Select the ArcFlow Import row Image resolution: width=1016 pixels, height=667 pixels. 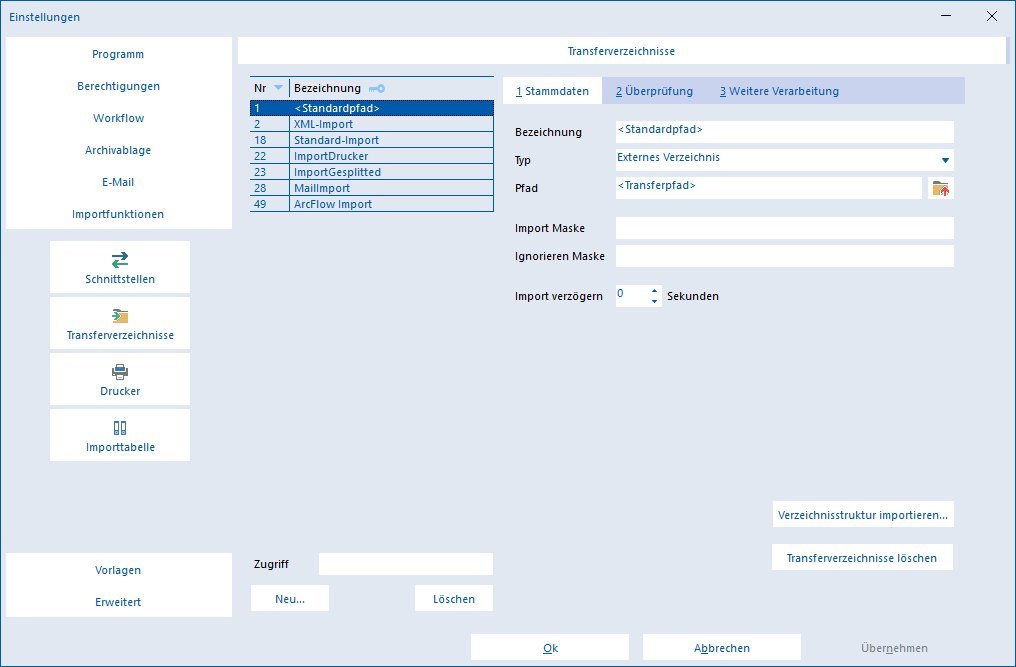pyautogui.click(x=372, y=204)
